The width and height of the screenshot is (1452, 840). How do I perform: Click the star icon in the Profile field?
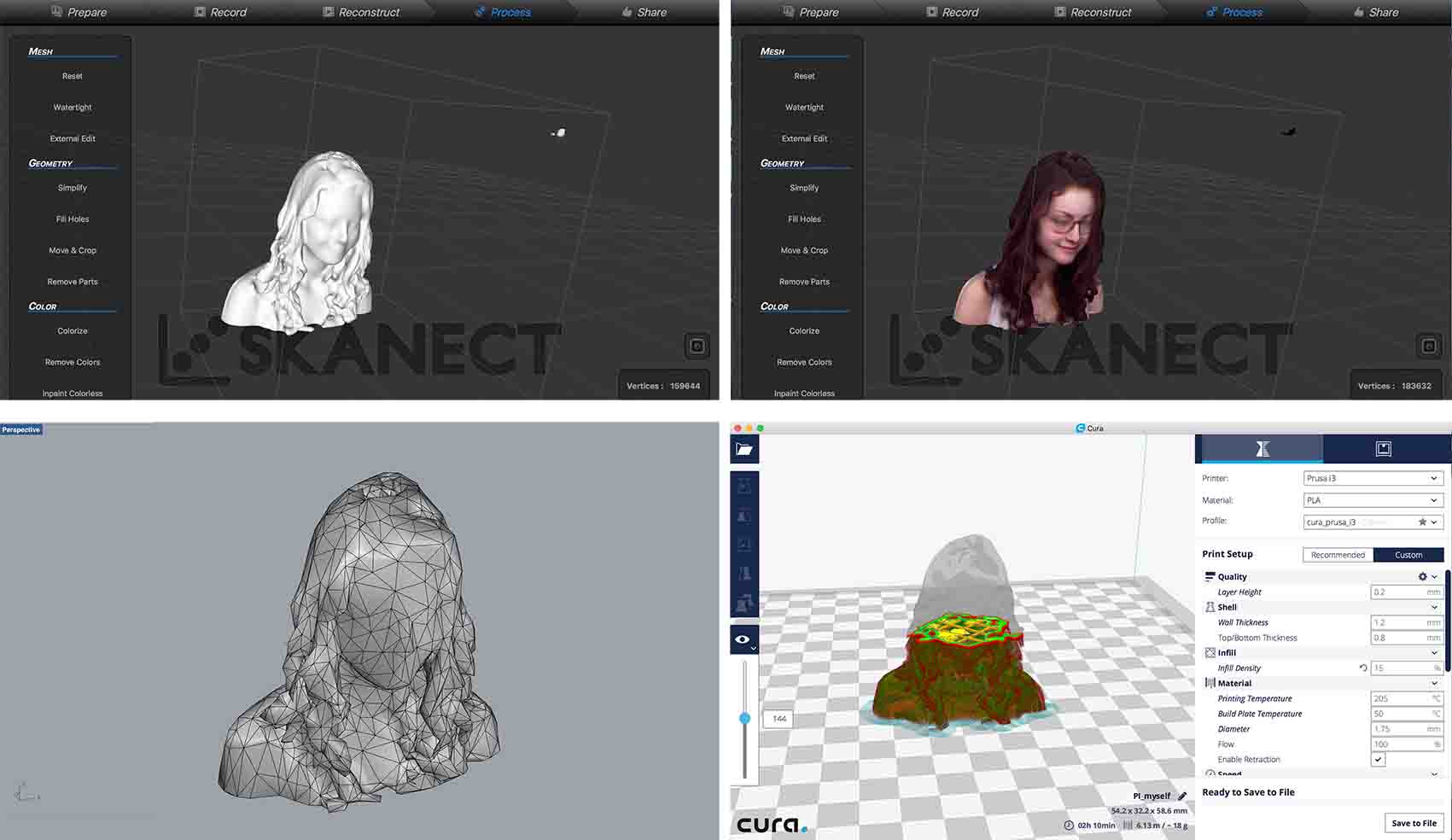[x=1422, y=522]
